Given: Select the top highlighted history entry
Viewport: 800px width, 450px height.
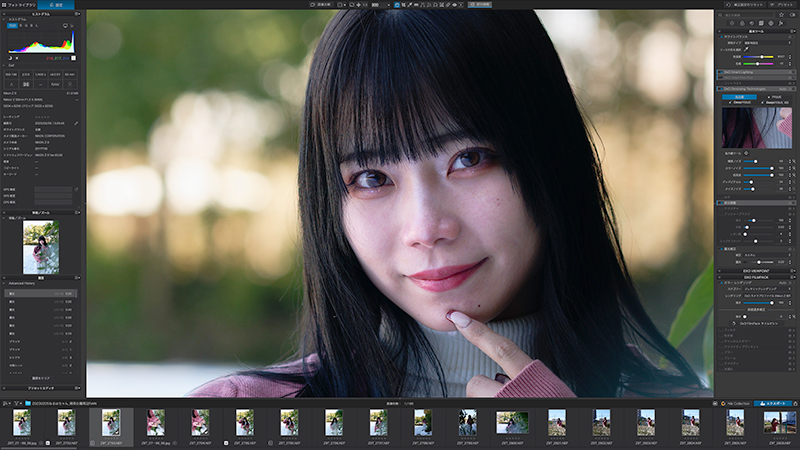Looking at the screenshot, I should point(41,293).
